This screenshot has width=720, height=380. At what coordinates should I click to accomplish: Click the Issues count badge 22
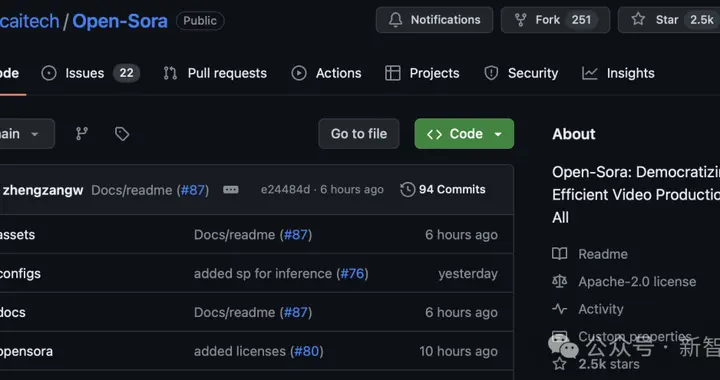click(126, 73)
